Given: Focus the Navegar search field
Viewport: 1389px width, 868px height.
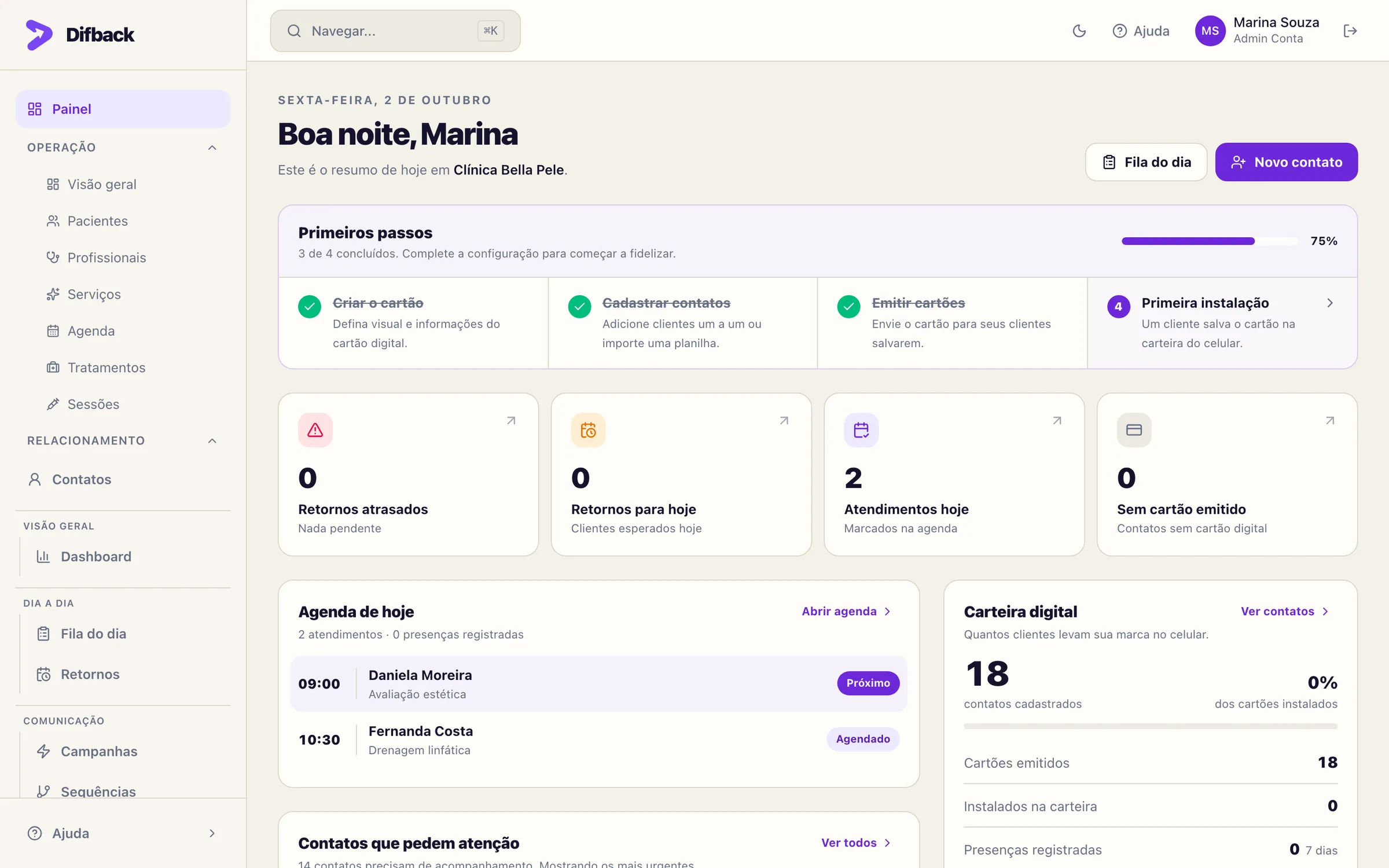Looking at the screenshot, I should tap(395, 31).
